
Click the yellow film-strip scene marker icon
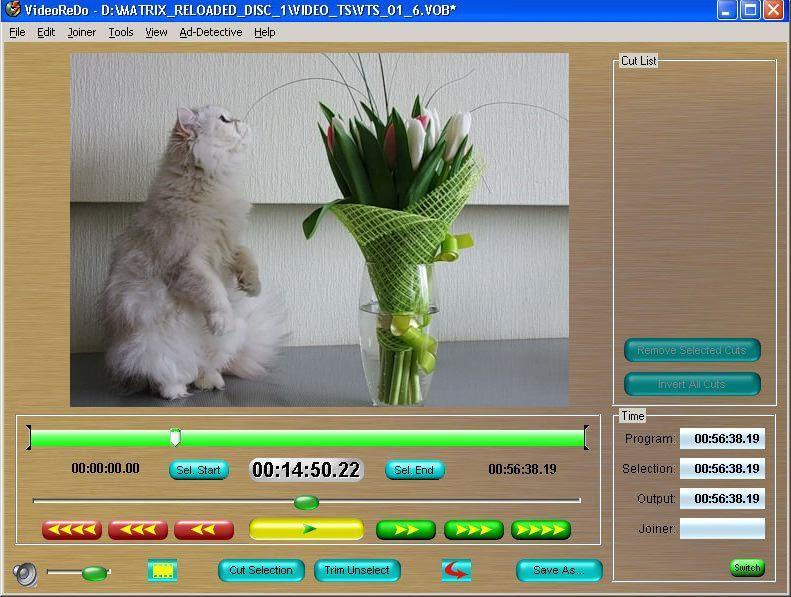[162, 571]
